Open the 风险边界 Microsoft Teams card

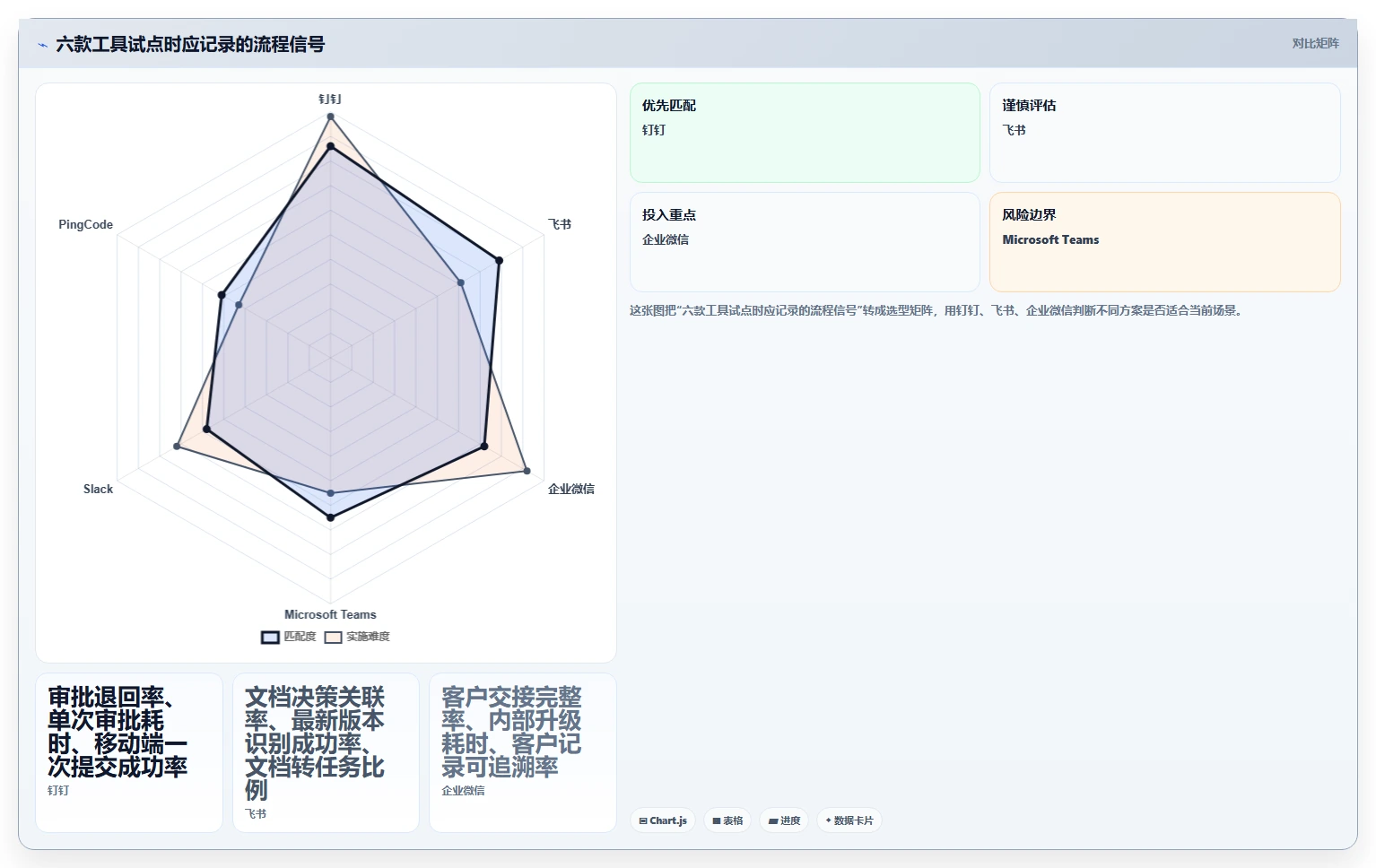1164,242
